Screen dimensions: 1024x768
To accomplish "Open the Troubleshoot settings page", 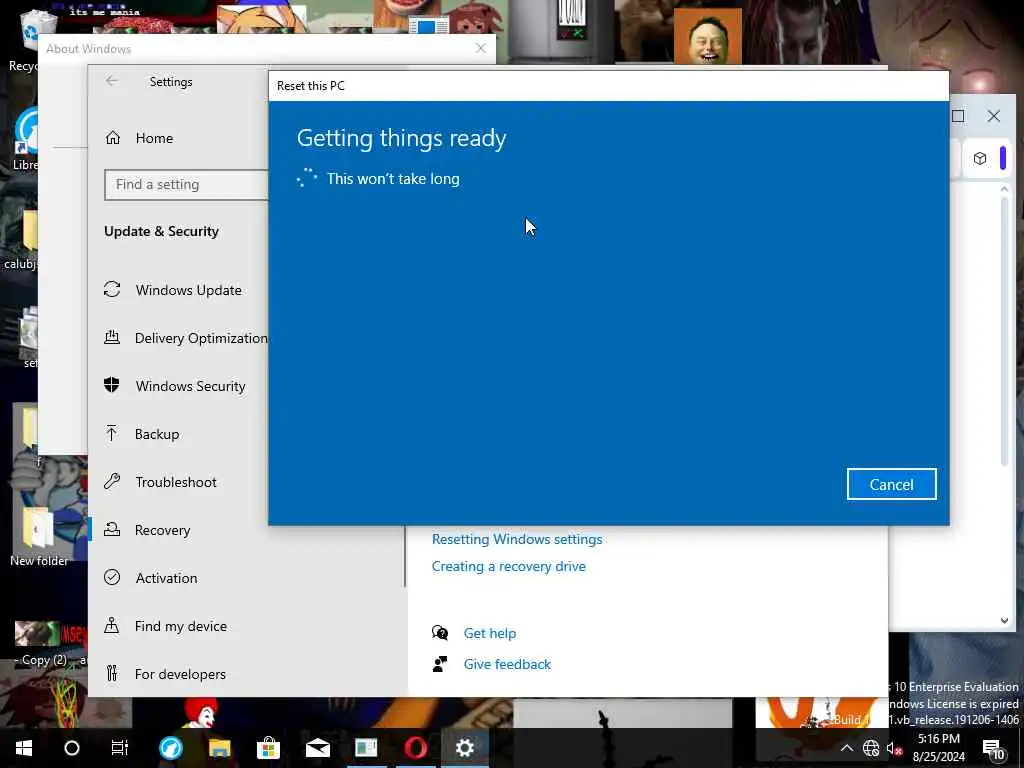I will (x=176, y=482).
